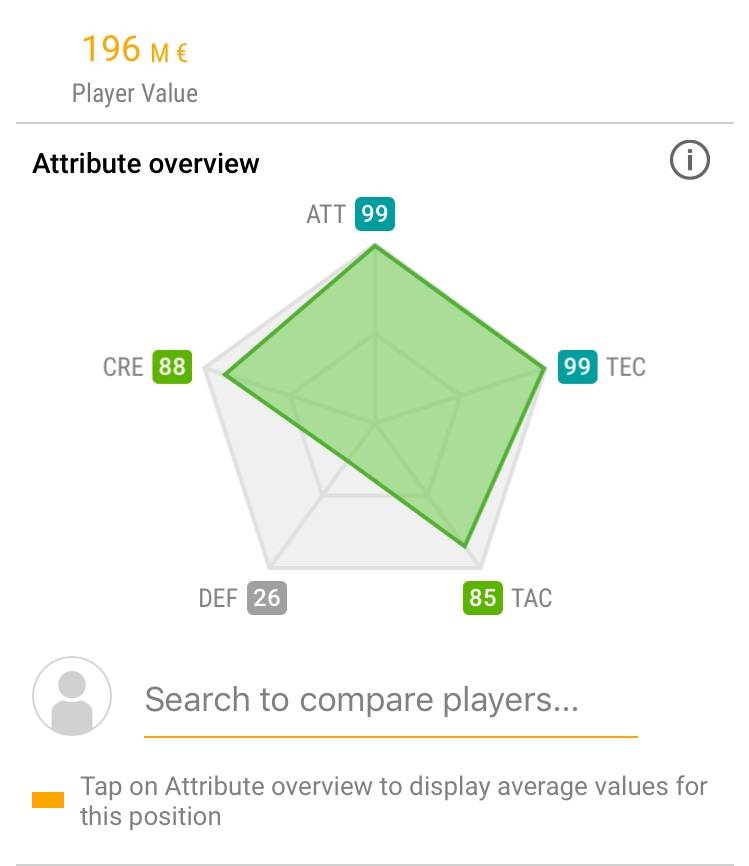Viewport: 749px width, 866px height.
Task: Click the TAC axis label
Action: coord(532,598)
